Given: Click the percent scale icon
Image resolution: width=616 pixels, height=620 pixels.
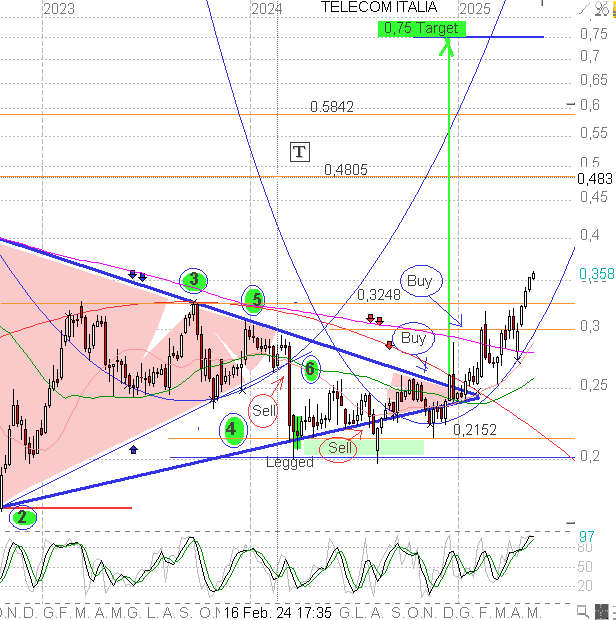Looking at the screenshot, I should coord(603,8).
